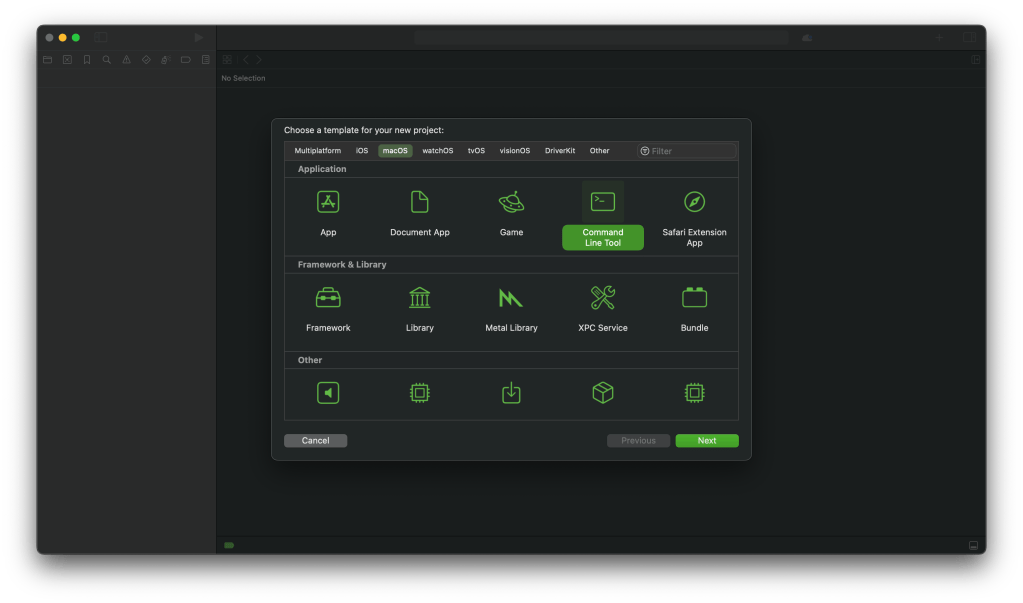
Task: Switch to the visionOS tab
Action: pos(515,151)
